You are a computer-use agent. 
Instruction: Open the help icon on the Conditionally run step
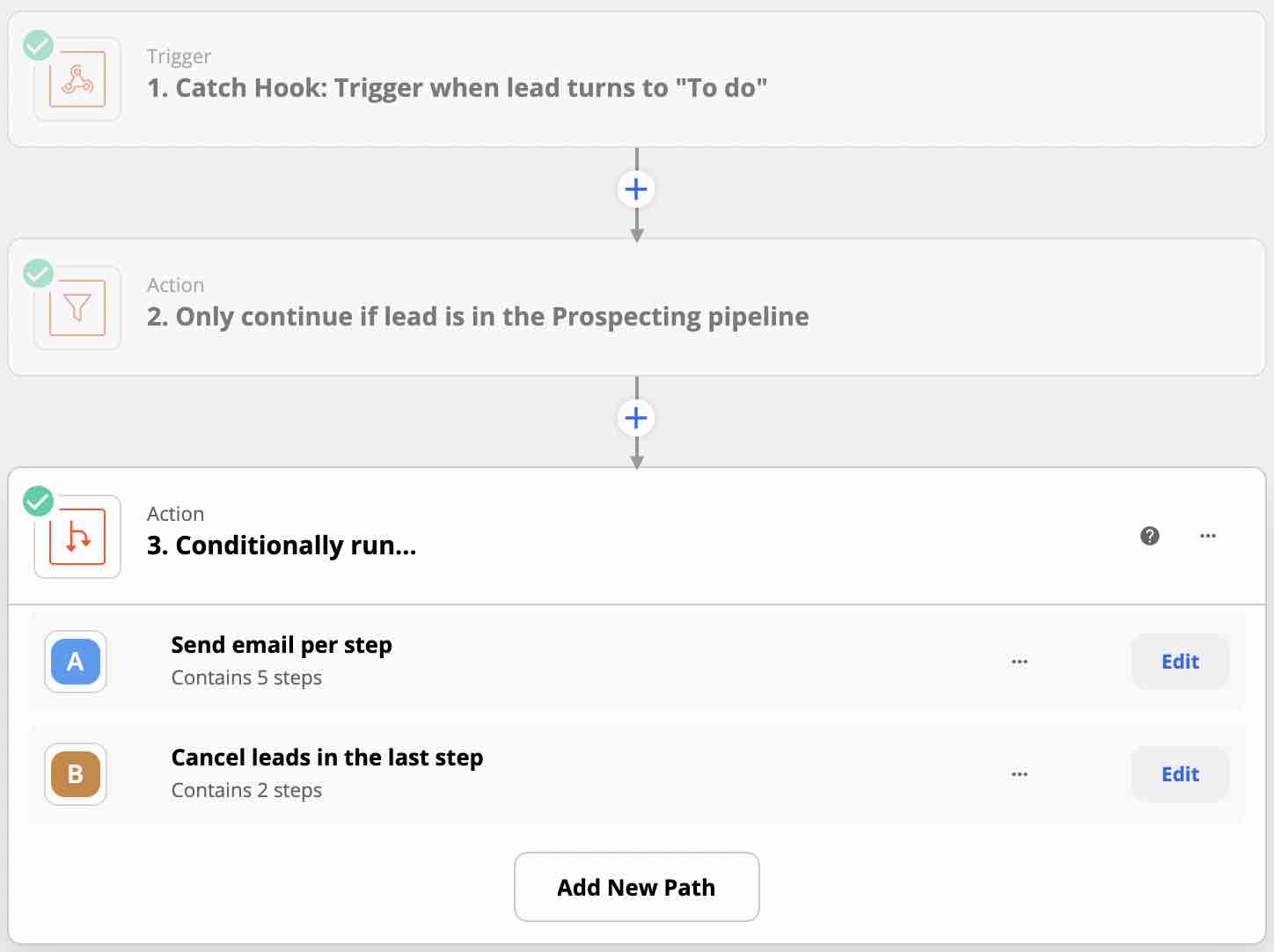[x=1150, y=536]
